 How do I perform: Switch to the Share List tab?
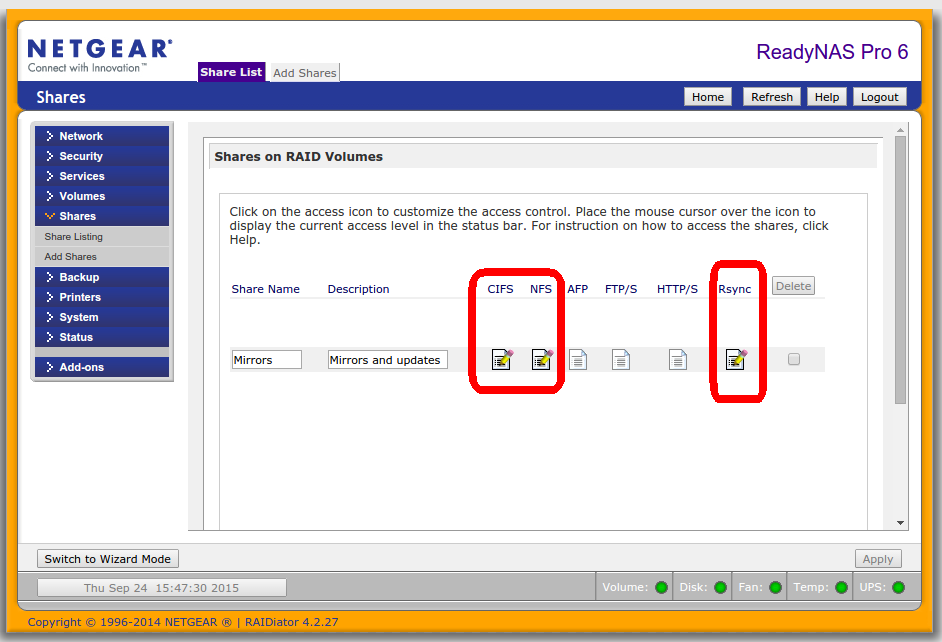pyautogui.click(x=231, y=72)
